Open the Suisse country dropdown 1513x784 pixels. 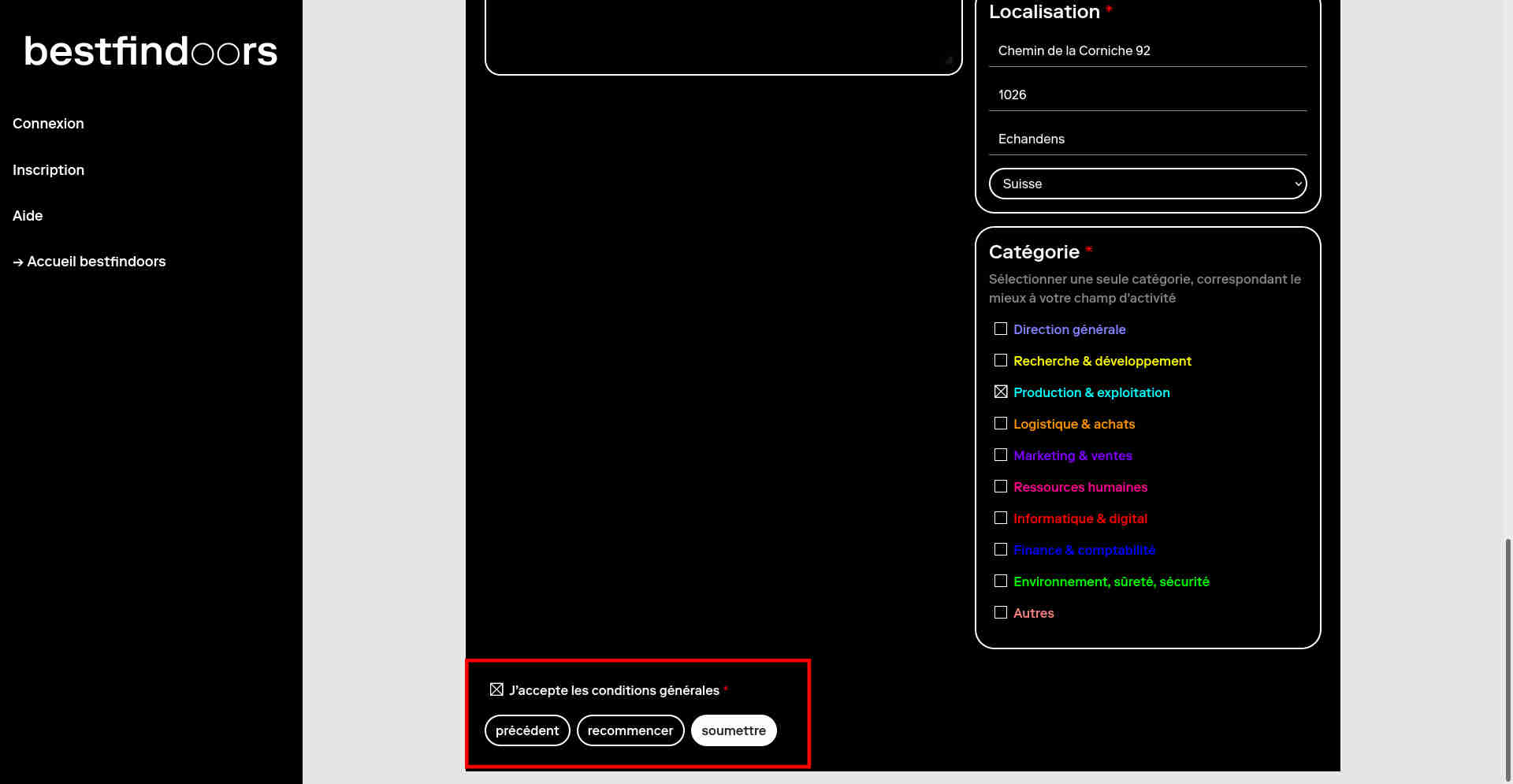(1147, 184)
